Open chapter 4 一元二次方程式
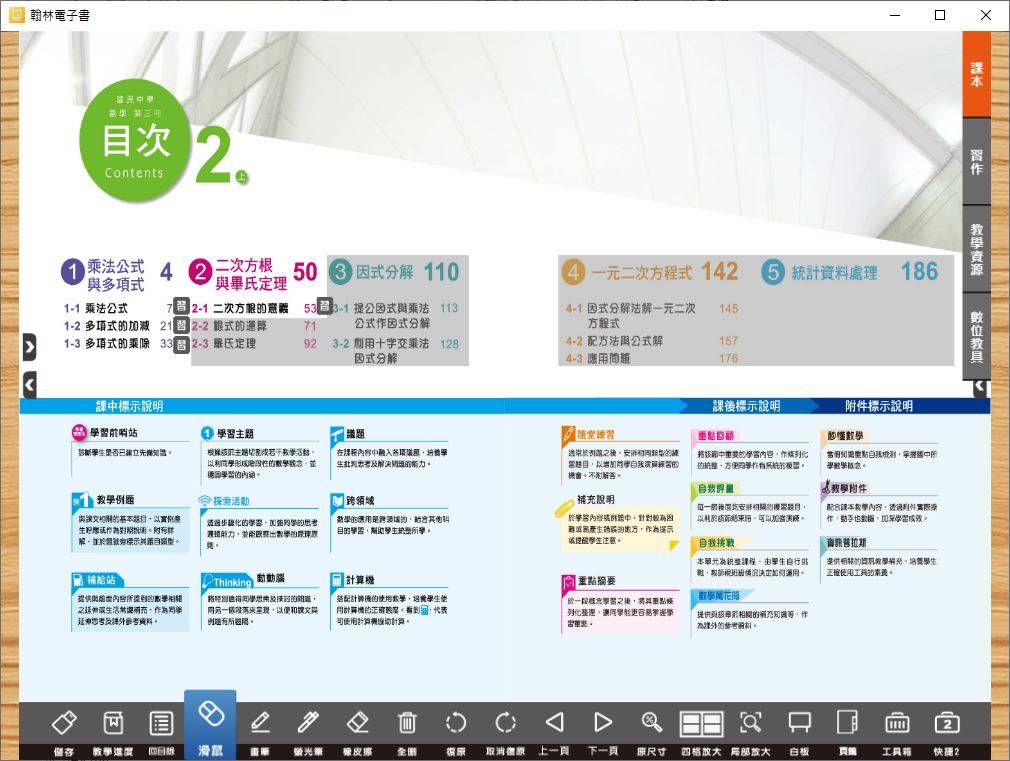 tap(649, 271)
